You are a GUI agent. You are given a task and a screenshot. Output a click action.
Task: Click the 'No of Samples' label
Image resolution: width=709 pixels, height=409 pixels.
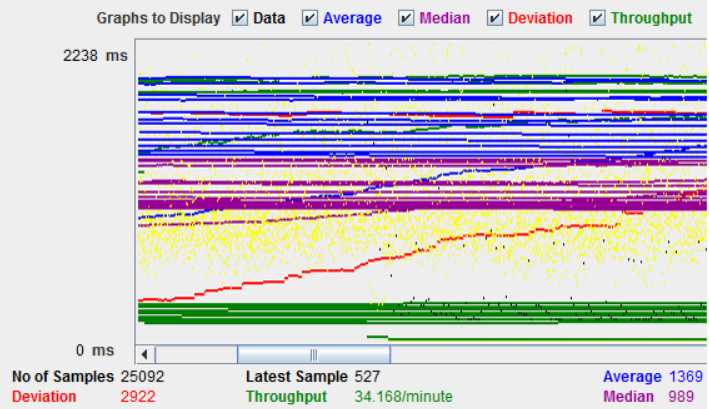coord(63,376)
